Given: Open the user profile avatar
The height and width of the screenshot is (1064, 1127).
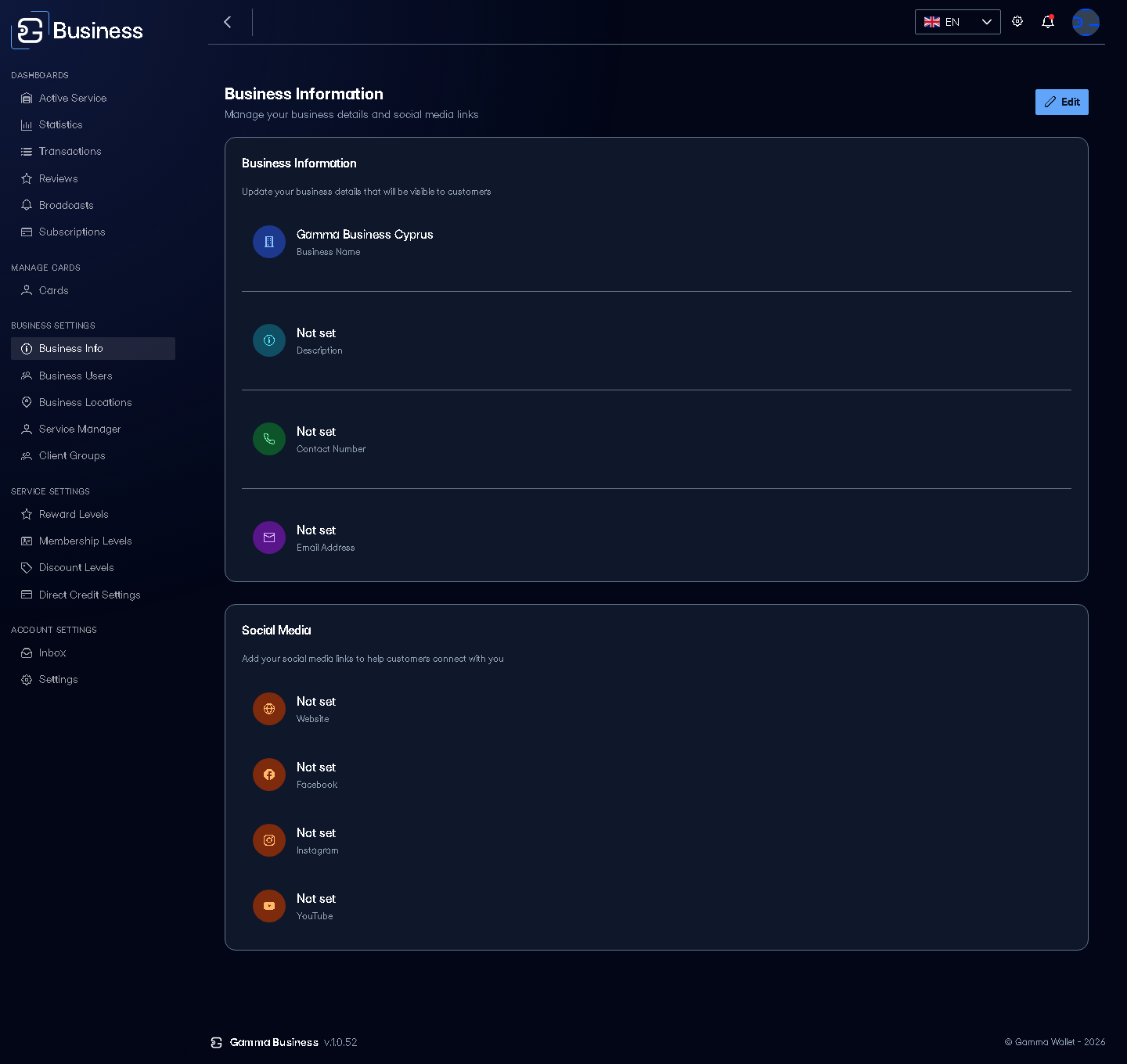Looking at the screenshot, I should tap(1086, 22).
